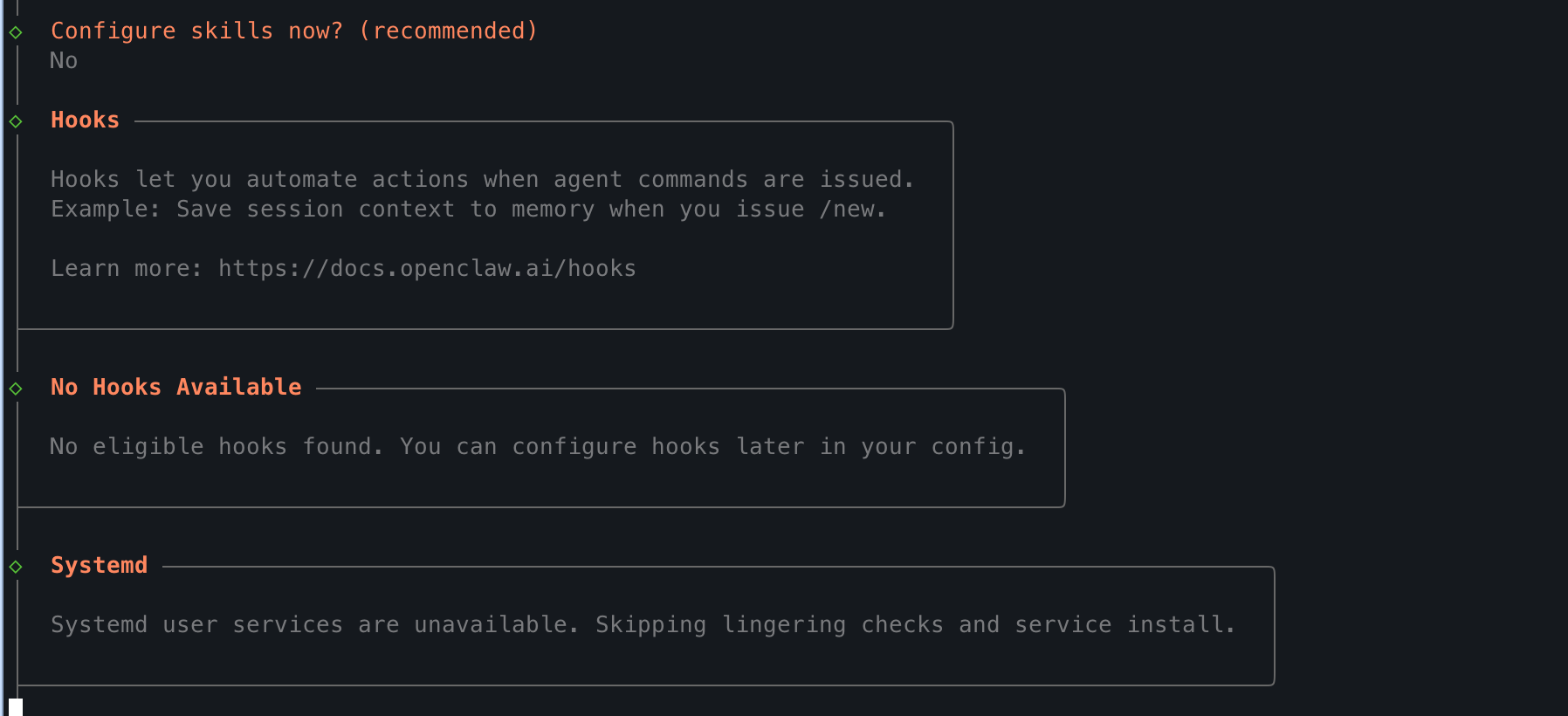Click the green diamond next to Systemd
The width and height of the screenshot is (1568, 716).
point(16,567)
